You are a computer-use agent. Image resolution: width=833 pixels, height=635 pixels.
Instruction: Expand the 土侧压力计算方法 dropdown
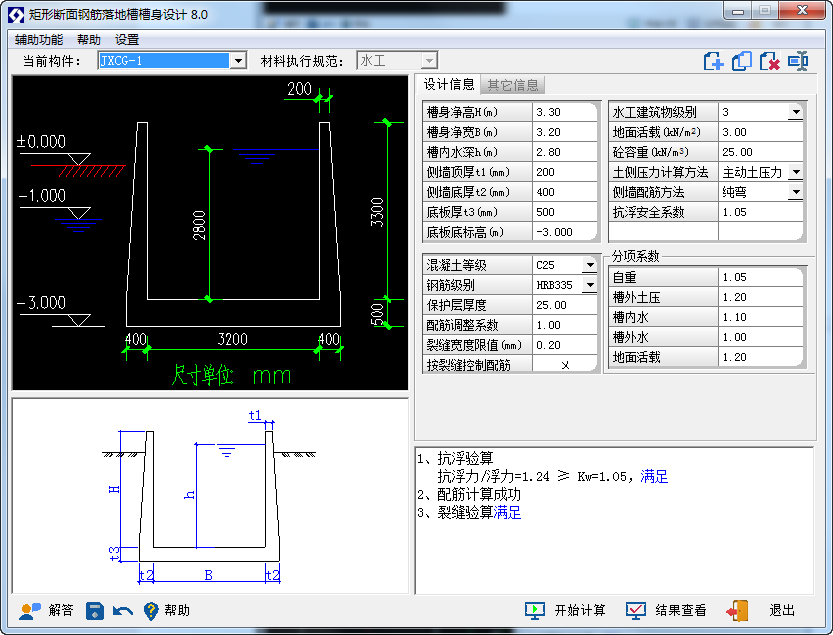pyautogui.click(x=795, y=172)
